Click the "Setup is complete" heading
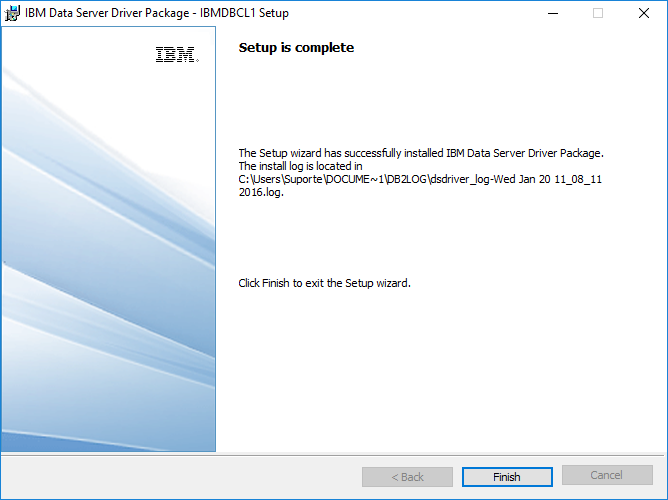Viewport: 668px width, 500px height. [296, 48]
